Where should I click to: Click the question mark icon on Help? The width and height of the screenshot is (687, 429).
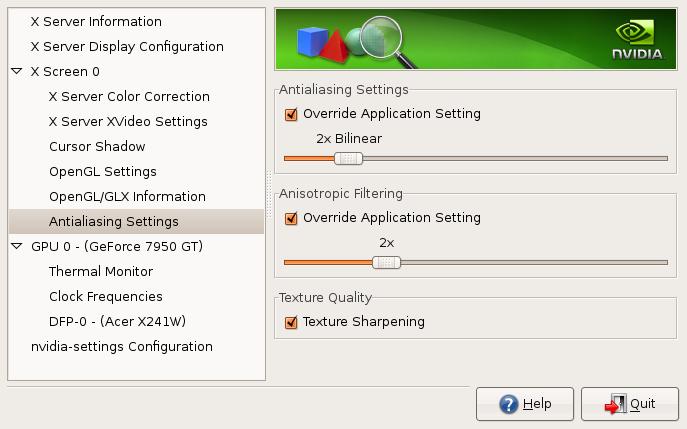509,404
